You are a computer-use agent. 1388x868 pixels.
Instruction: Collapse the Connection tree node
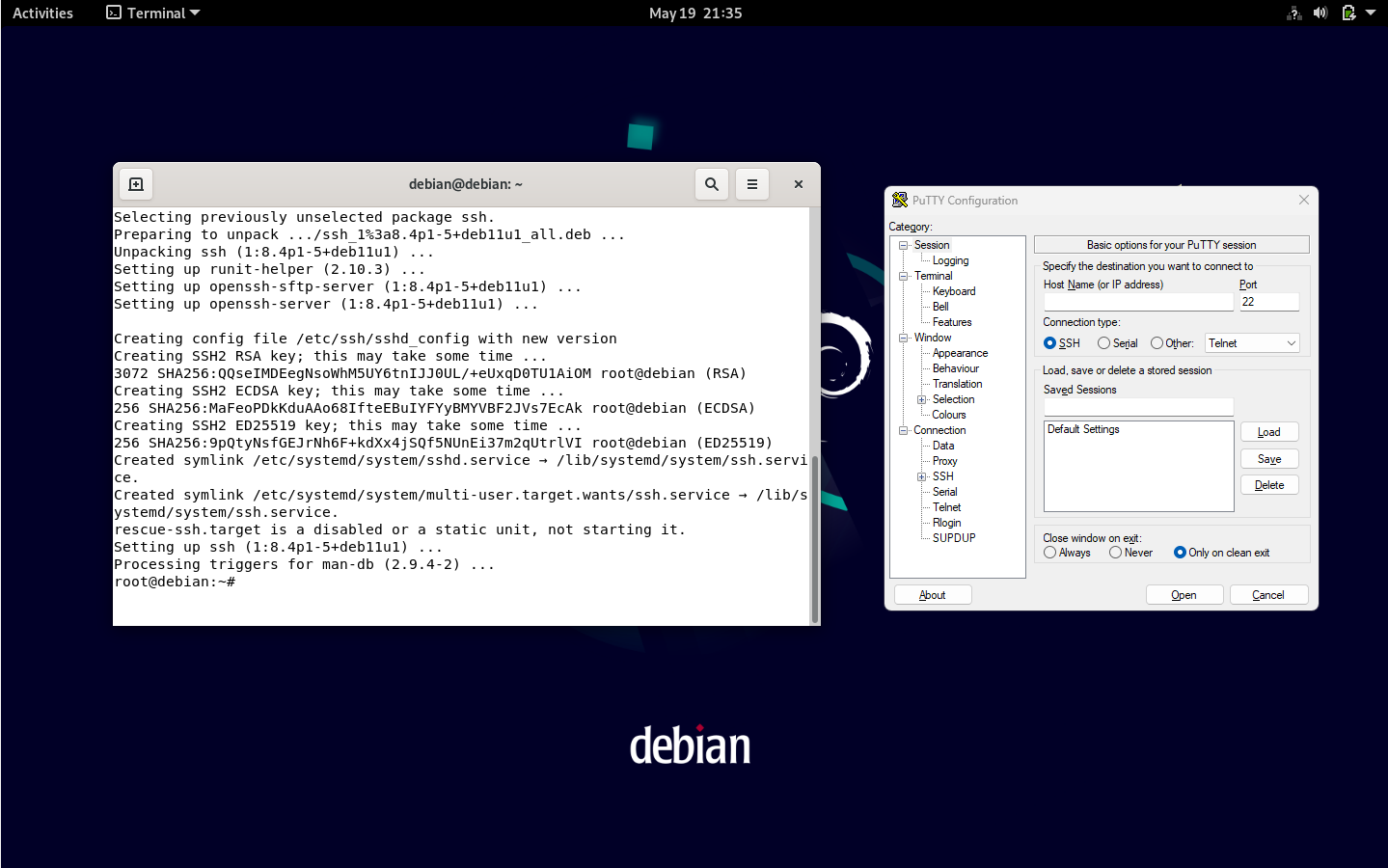point(904,430)
